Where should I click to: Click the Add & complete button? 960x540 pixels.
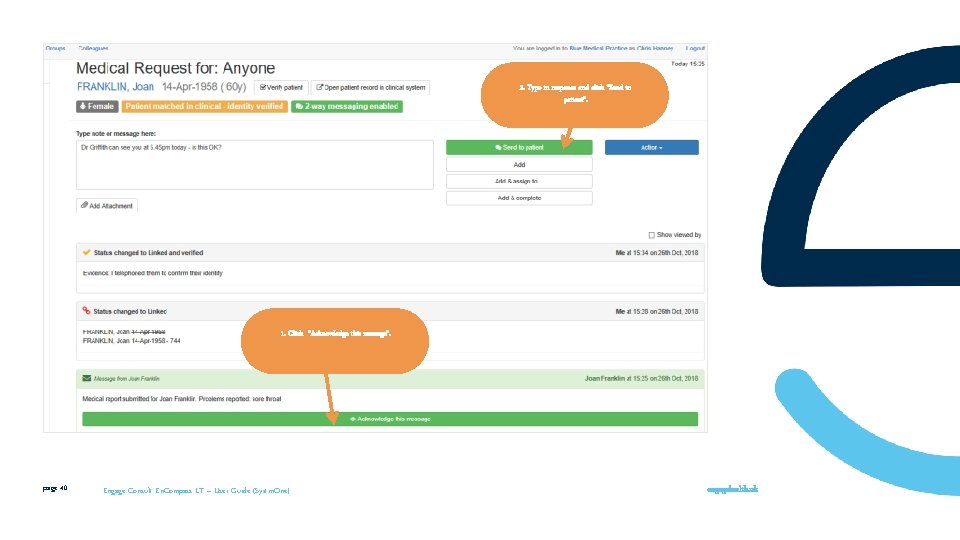click(x=519, y=198)
